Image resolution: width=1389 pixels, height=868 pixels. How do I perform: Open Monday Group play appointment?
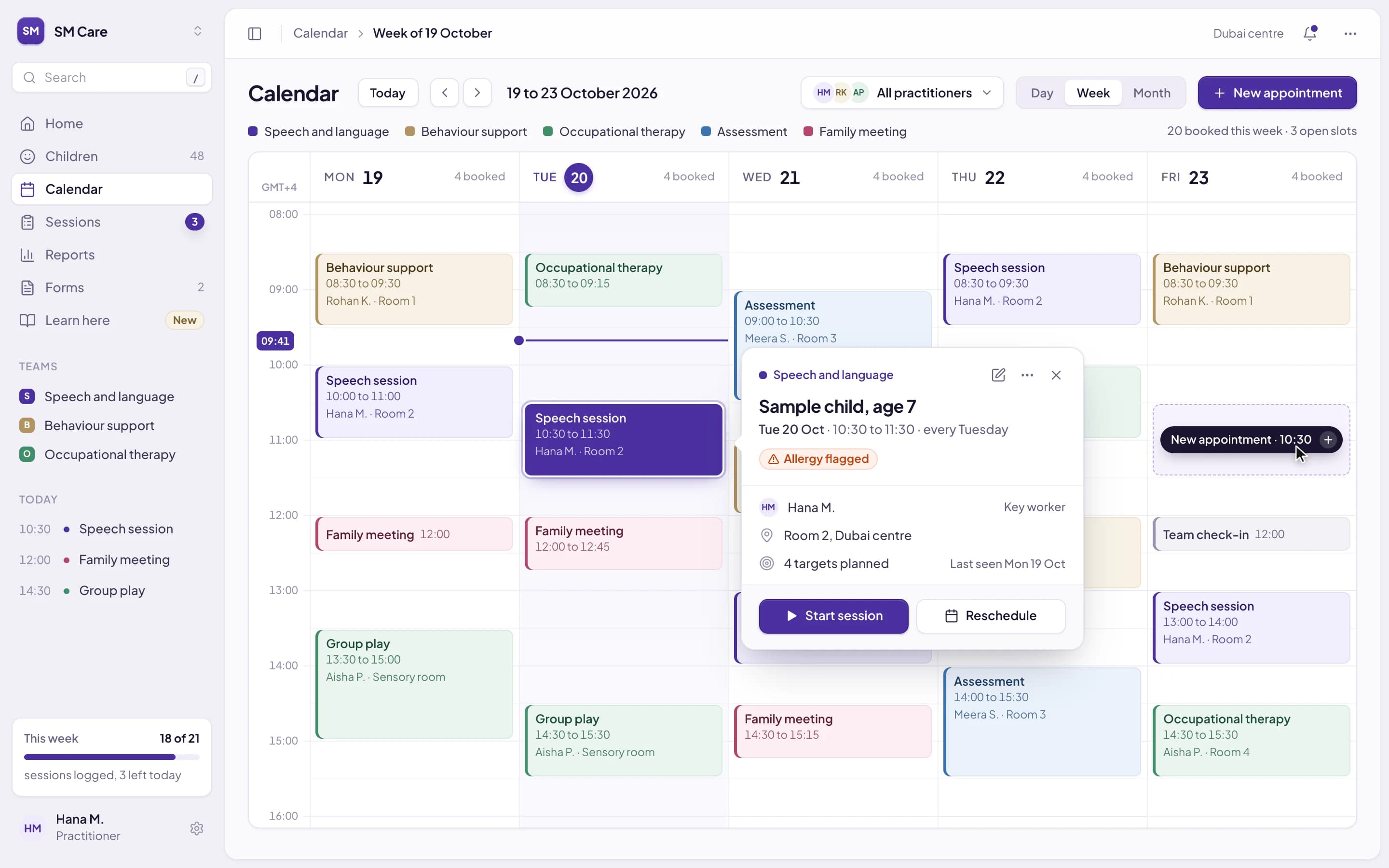[414, 684]
